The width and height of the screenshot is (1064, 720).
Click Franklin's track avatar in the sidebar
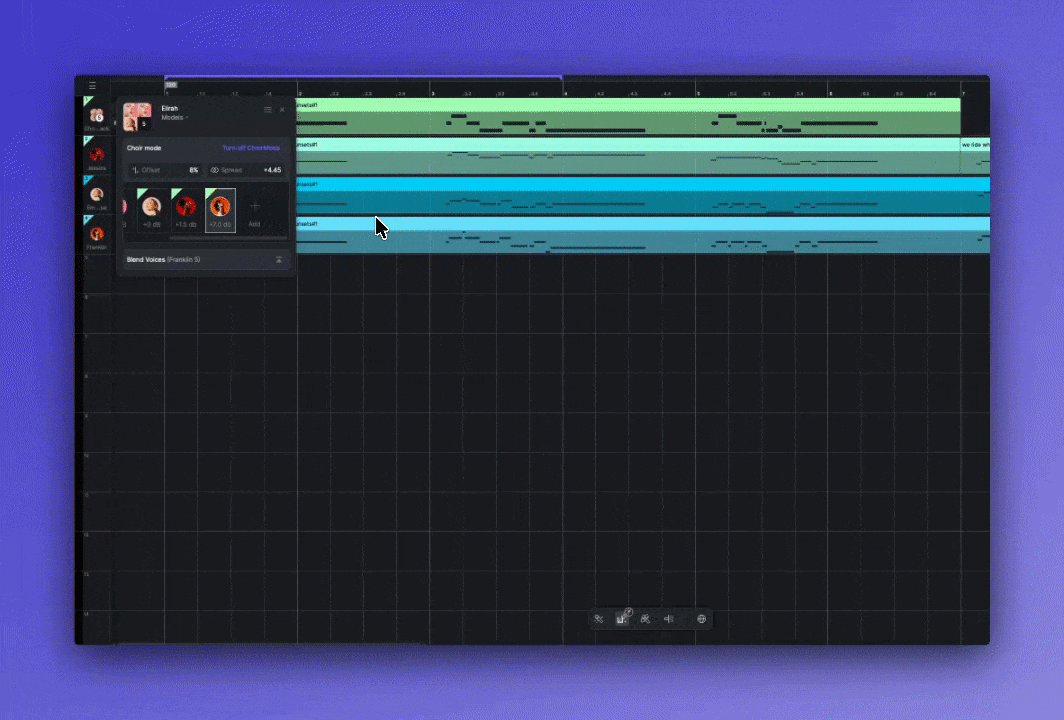pos(96,232)
